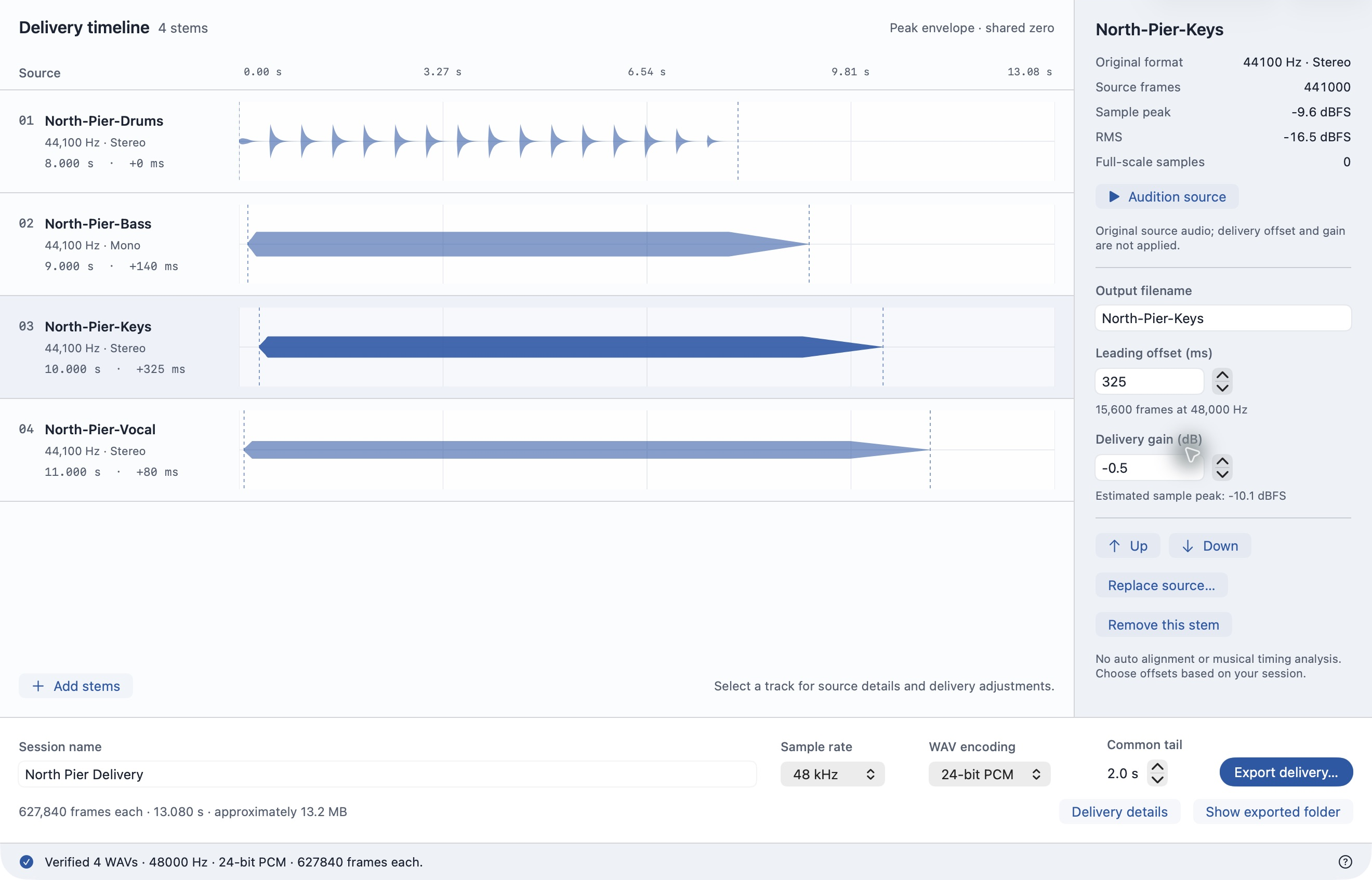
Task: Move the stem Up in order
Action: coord(1127,545)
